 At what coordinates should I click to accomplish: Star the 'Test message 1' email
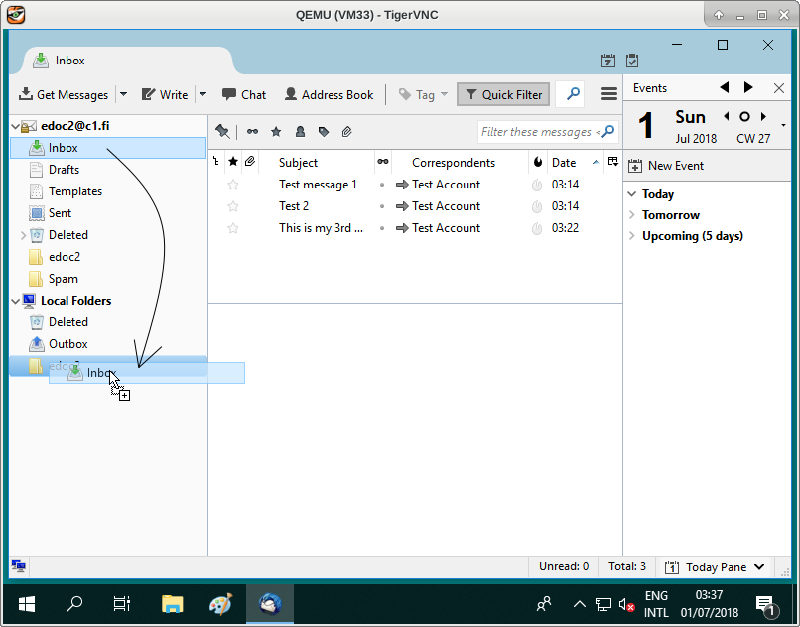tap(233, 185)
